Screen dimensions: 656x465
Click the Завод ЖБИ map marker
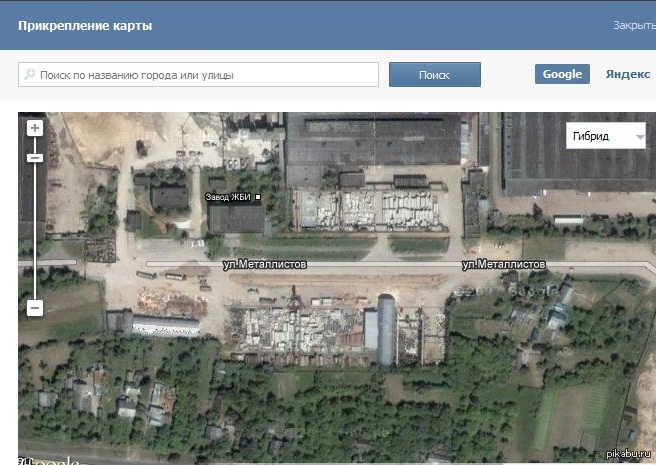(258, 197)
